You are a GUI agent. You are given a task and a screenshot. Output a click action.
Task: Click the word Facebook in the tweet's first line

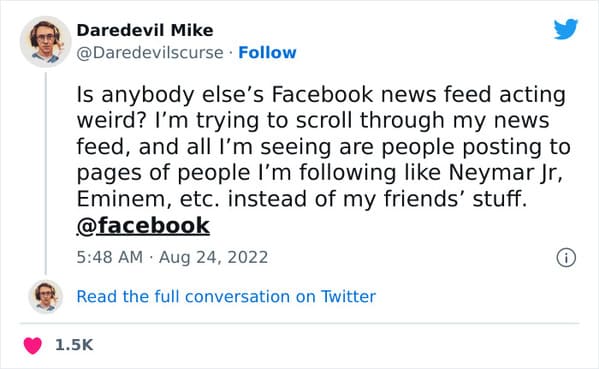click(x=322, y=95)
